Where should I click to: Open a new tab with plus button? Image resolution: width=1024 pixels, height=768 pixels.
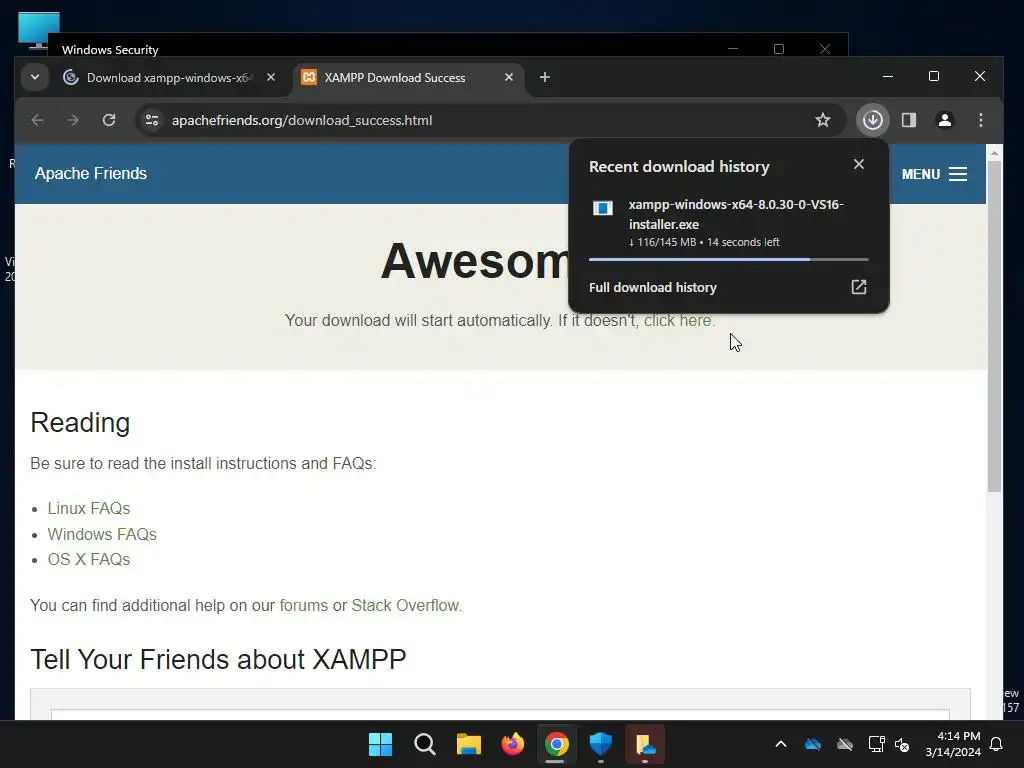point(545,77)
